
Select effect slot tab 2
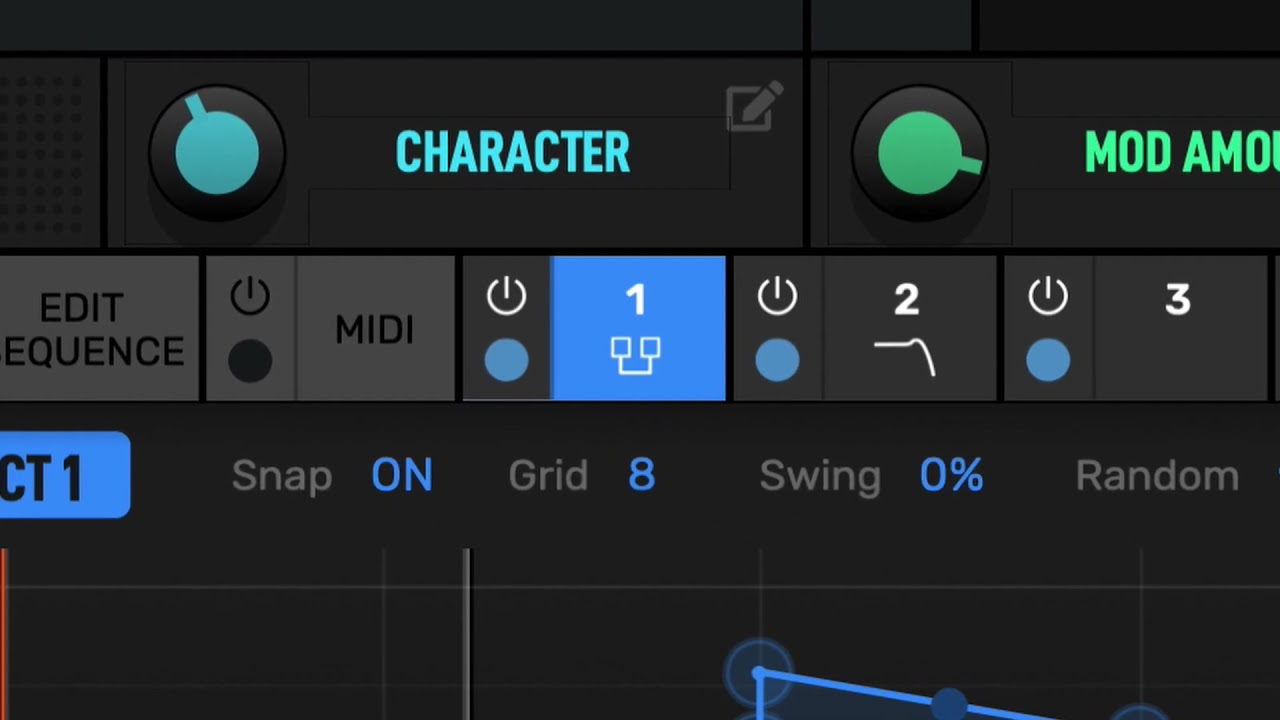pyautogui.click(x=909, y=328)
